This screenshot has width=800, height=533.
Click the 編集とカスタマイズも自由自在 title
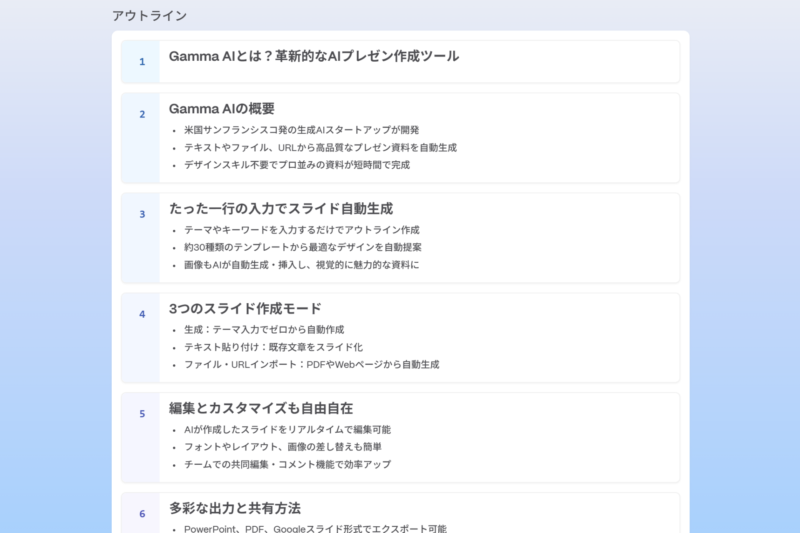261,408
